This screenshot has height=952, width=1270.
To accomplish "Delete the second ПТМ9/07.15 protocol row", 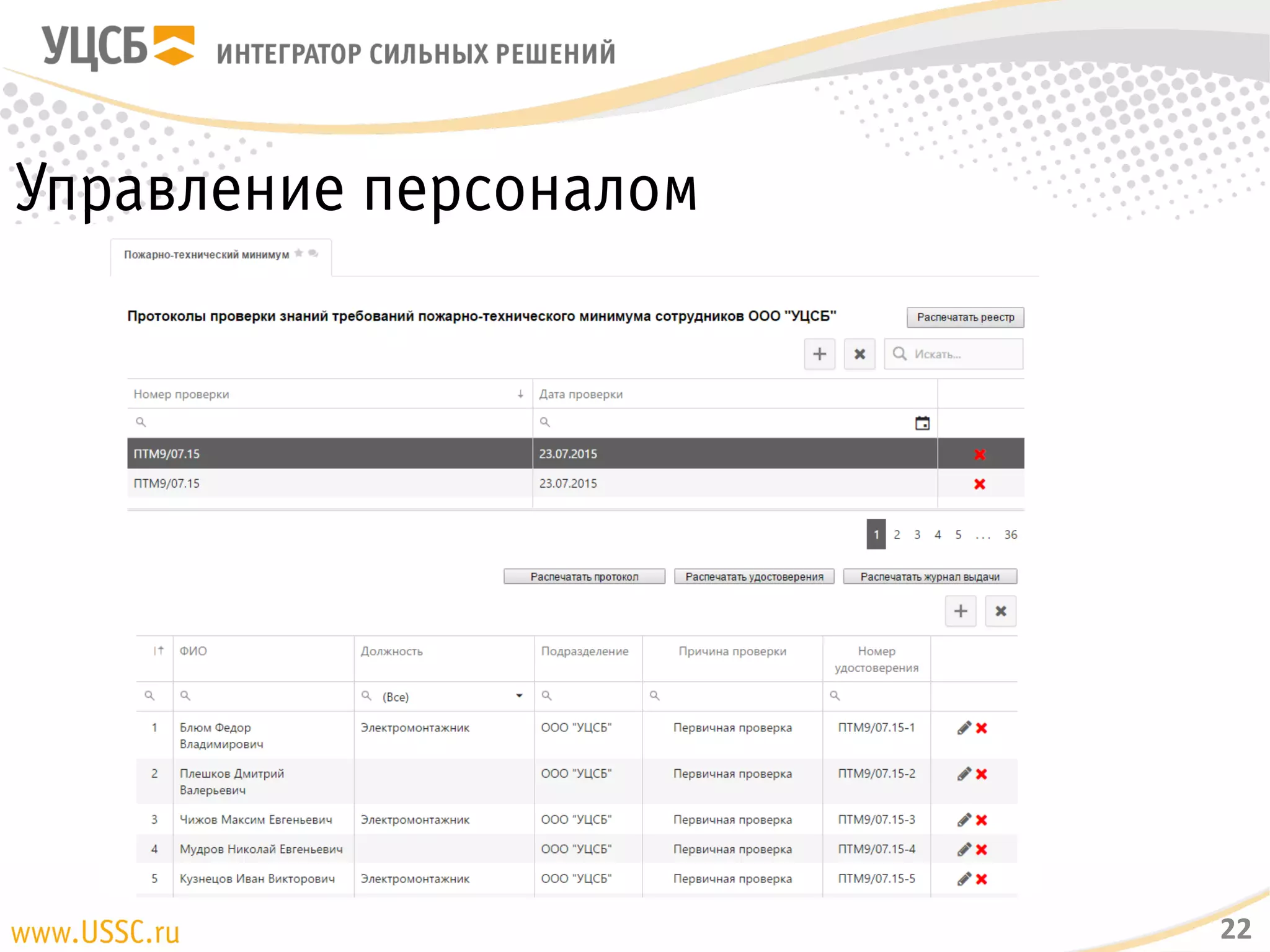I will tap(980, 484).
